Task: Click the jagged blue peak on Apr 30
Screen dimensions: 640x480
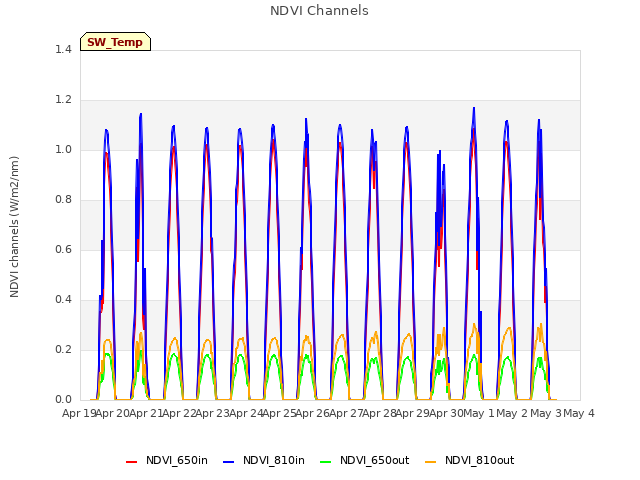Action: (440, 152)
